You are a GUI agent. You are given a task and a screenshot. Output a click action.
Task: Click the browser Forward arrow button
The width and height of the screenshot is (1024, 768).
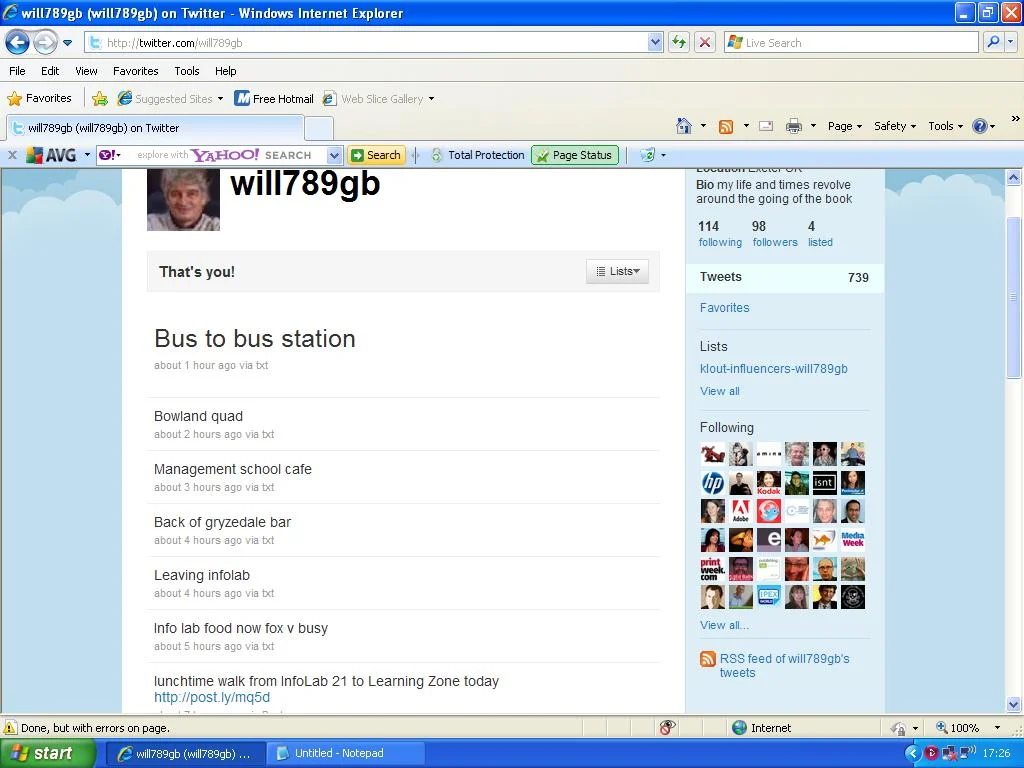[x=45, y=43]
